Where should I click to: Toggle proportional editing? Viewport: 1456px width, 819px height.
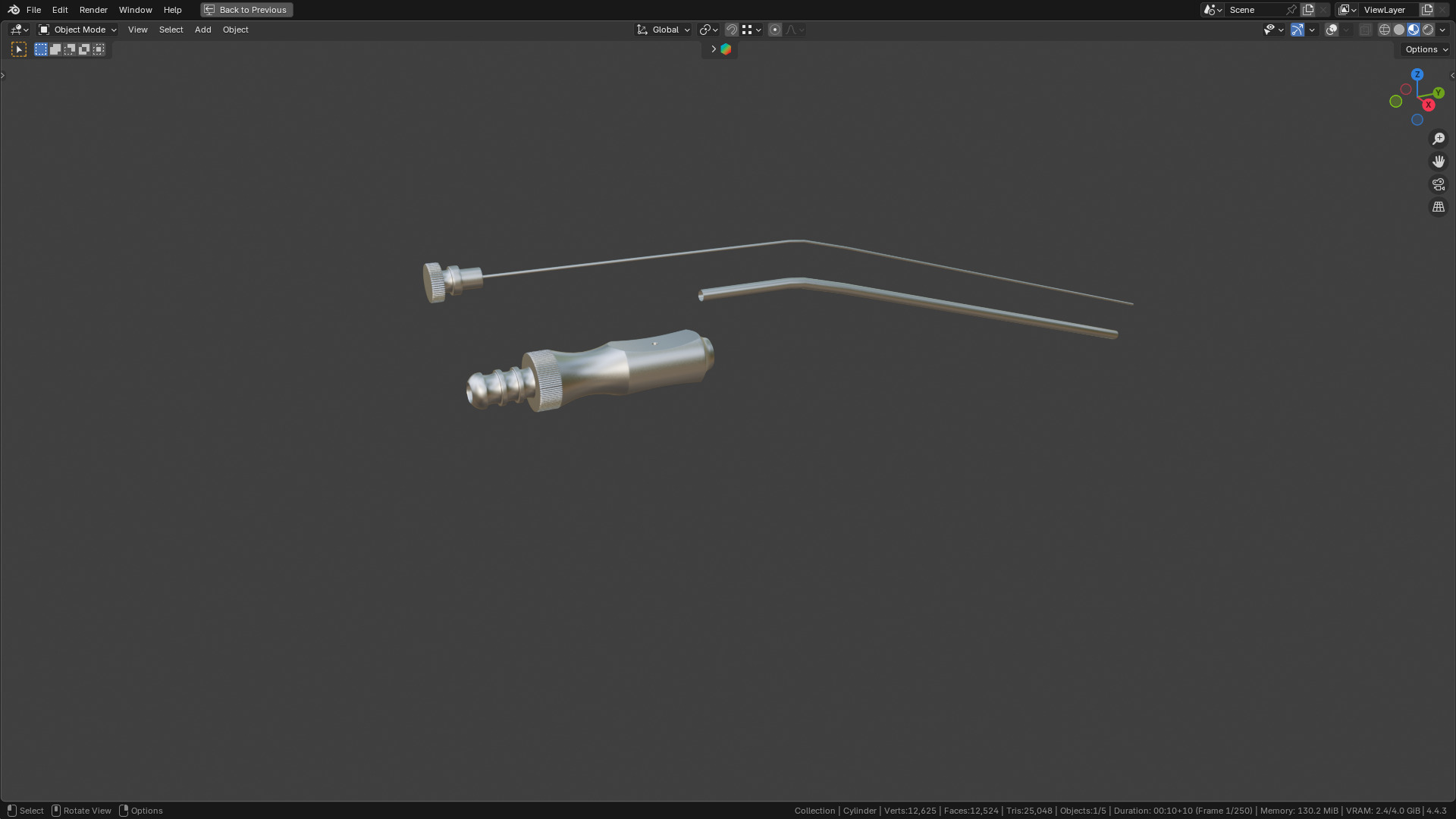tap(775, 30)
